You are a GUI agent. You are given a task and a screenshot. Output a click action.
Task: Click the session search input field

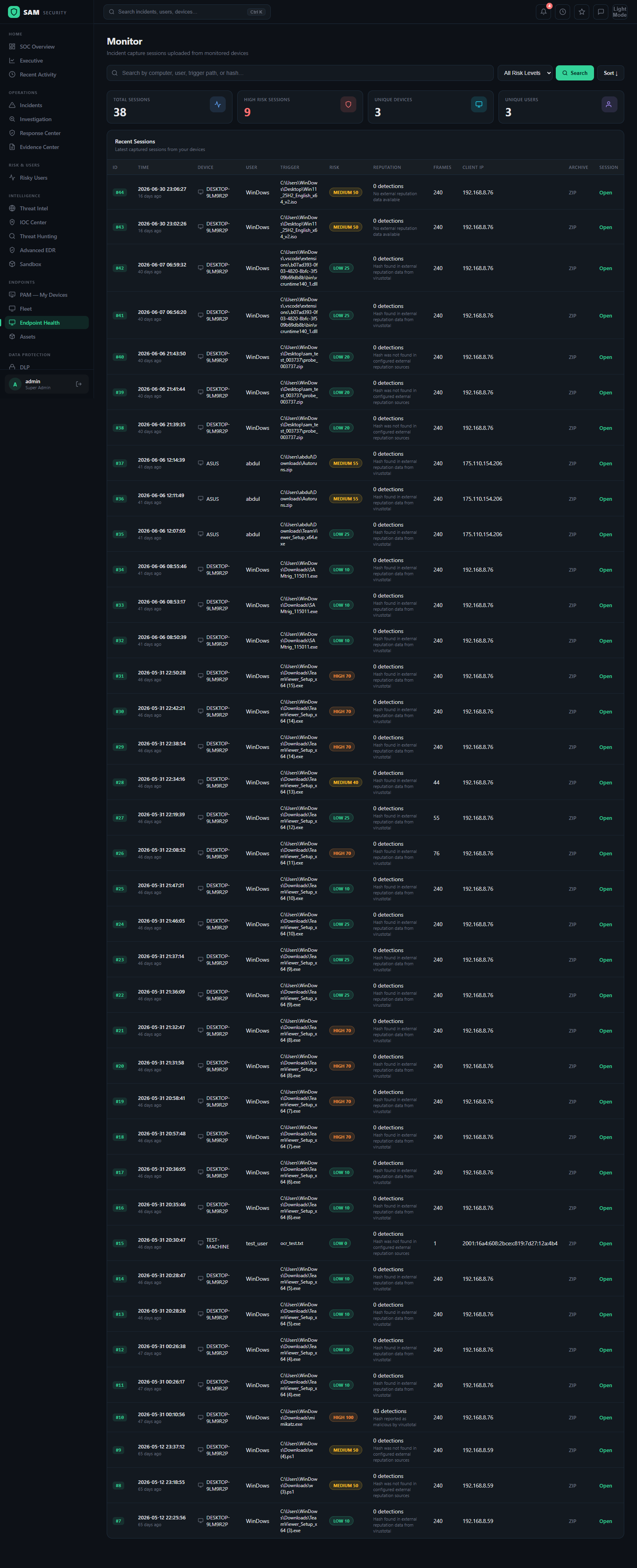tap(300, 73)
